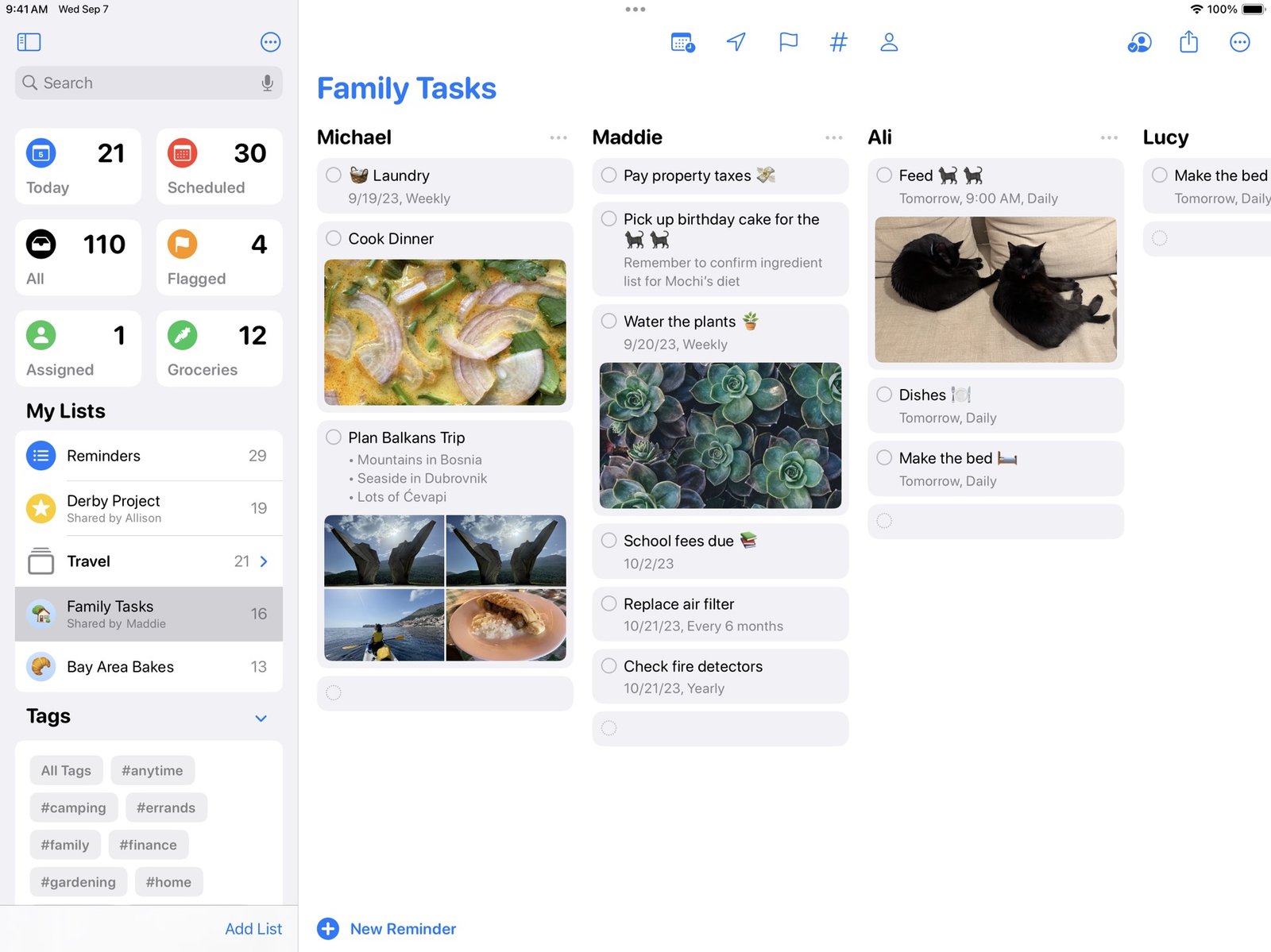Open the date and calendar toolbar icon
Image resolution: width=1271 pixels, height=952 pixels.
(682, 42)
